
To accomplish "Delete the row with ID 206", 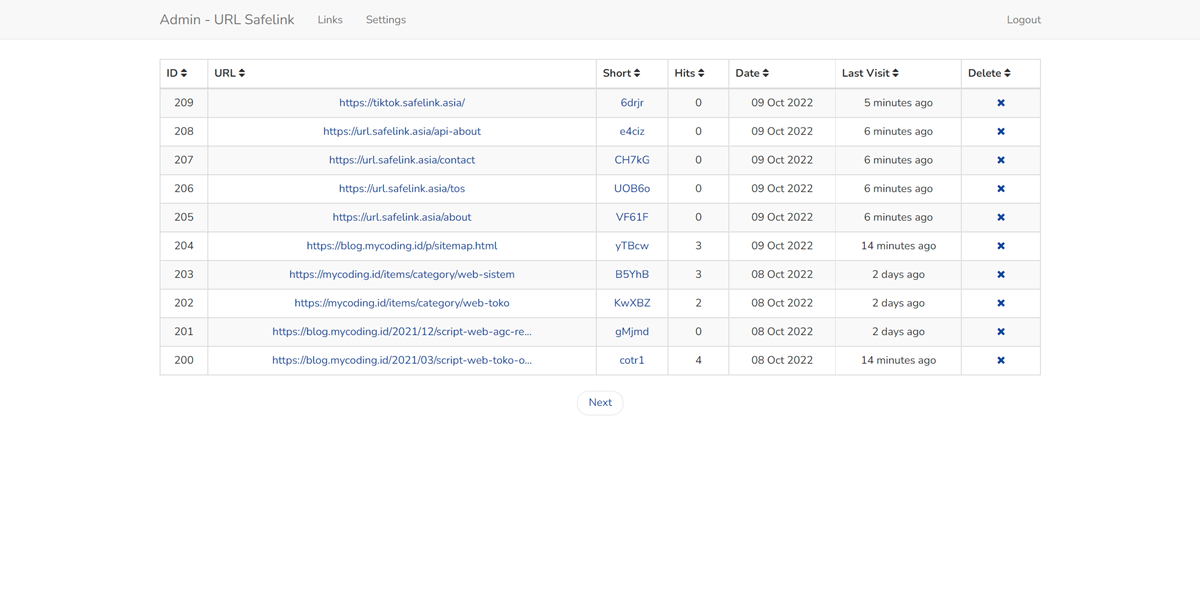I will (1001, 189).
